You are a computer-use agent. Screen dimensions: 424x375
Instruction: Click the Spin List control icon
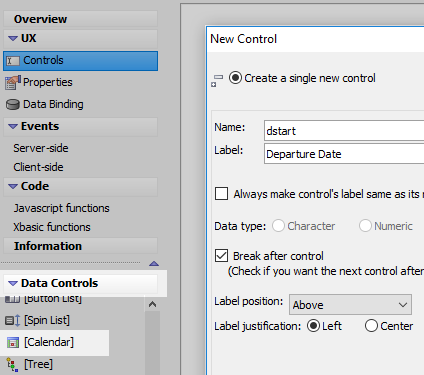13,321
